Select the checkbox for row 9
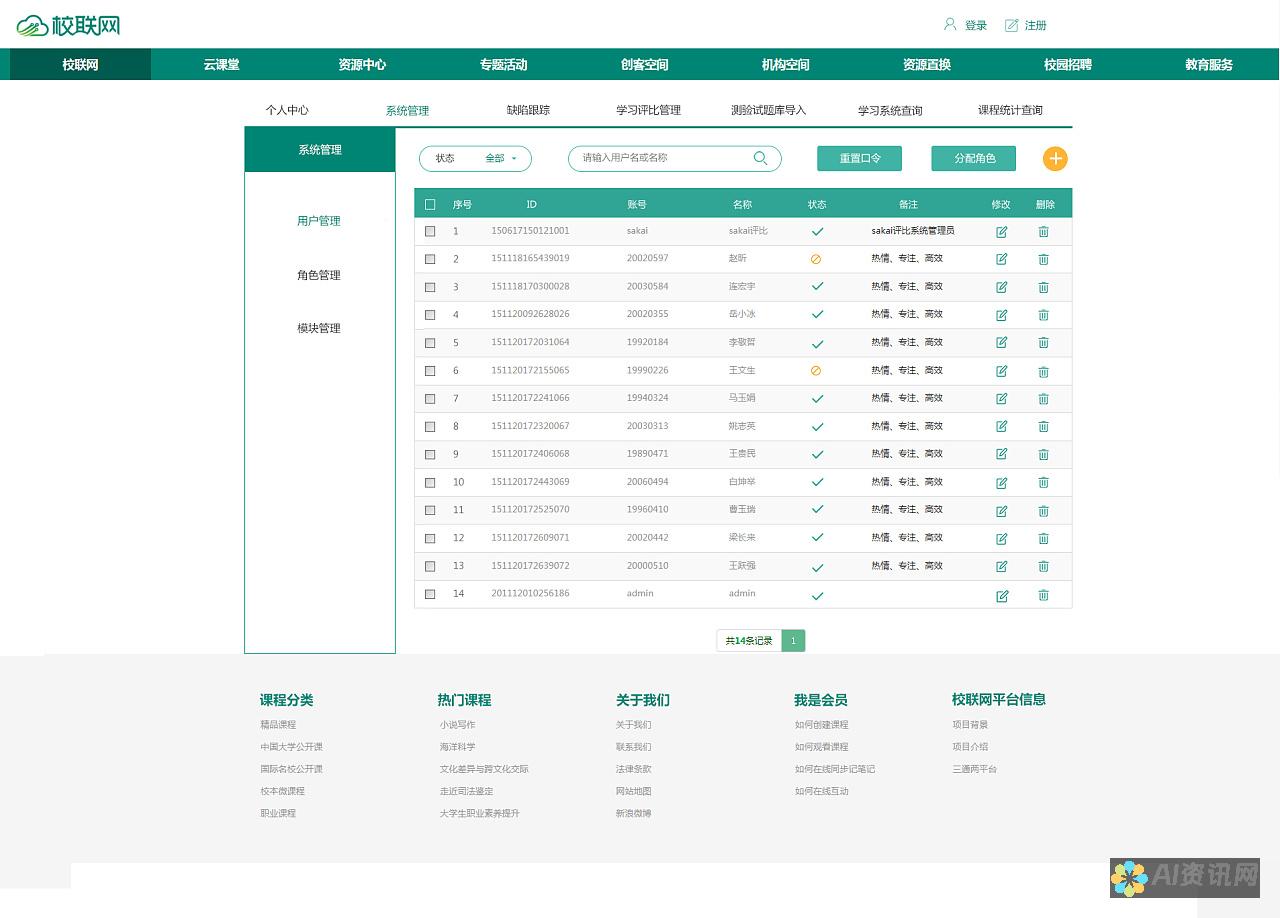Viewport: 1280px width, 918px height. pos(430,454)
